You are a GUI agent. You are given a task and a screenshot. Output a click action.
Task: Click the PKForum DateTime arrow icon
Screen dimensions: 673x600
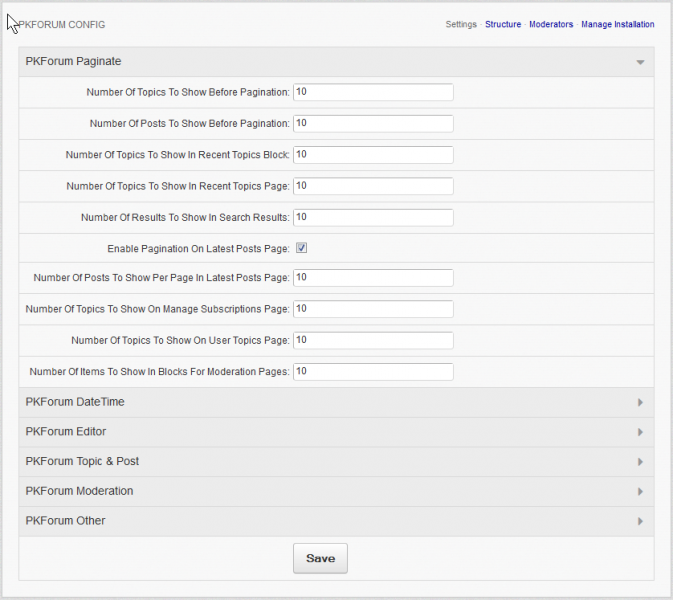click(x=640, y=402)
